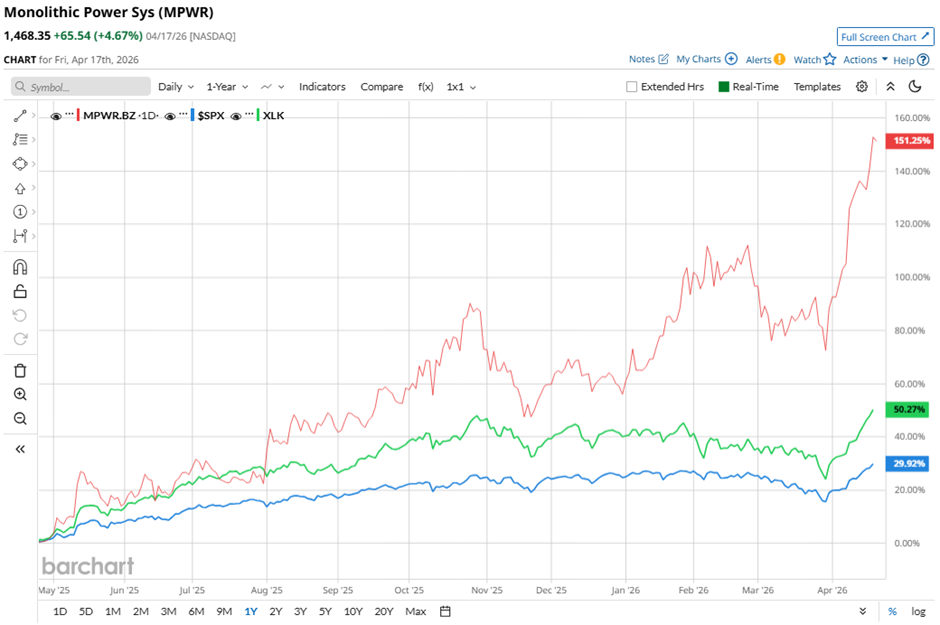Zoom out using magnifier minus icon
Image resolution: width=940 pixels, height=625 pixels.
click(x=20, y=418)
